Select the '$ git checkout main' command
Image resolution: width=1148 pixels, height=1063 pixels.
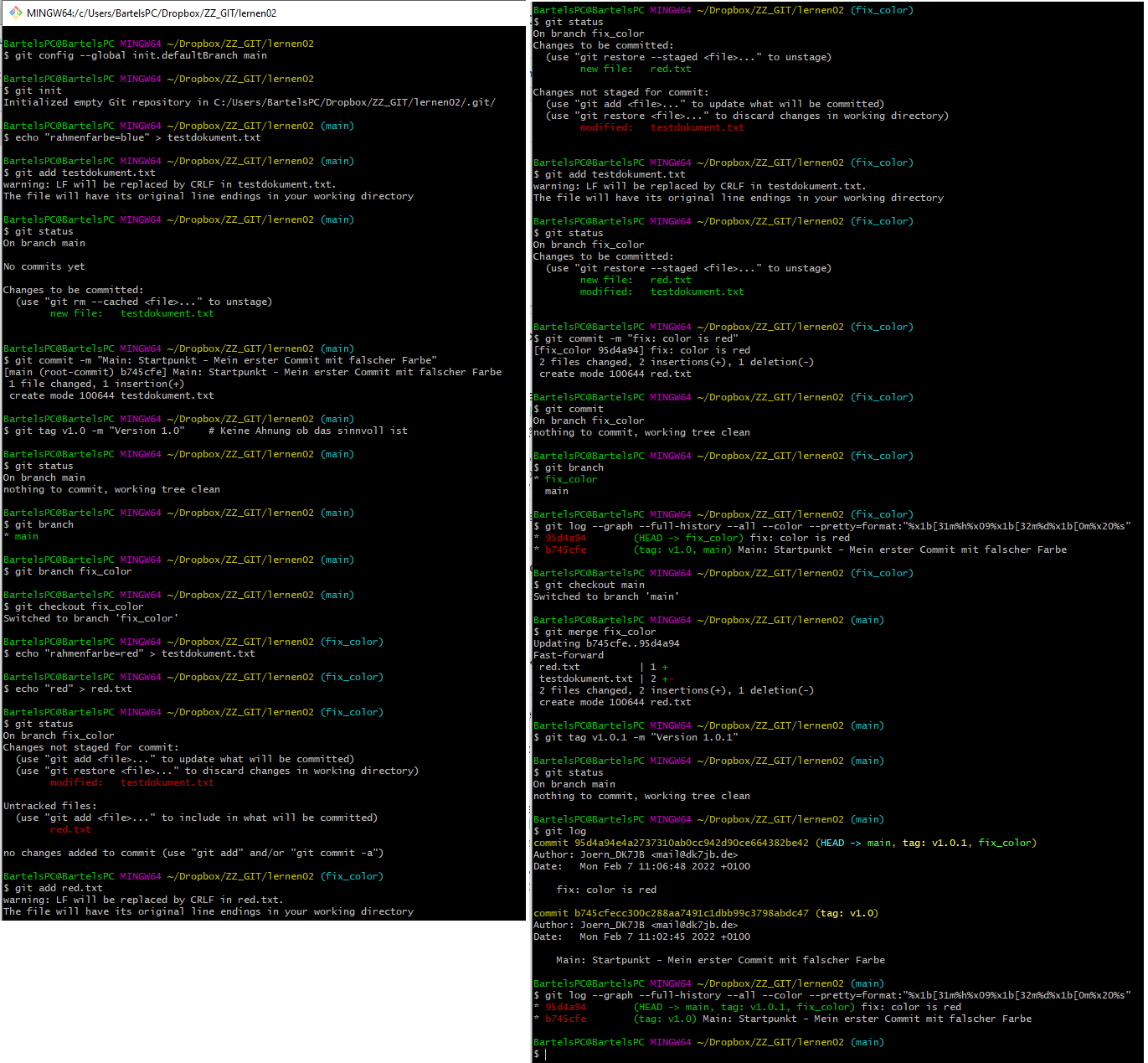tap(589, 585)
